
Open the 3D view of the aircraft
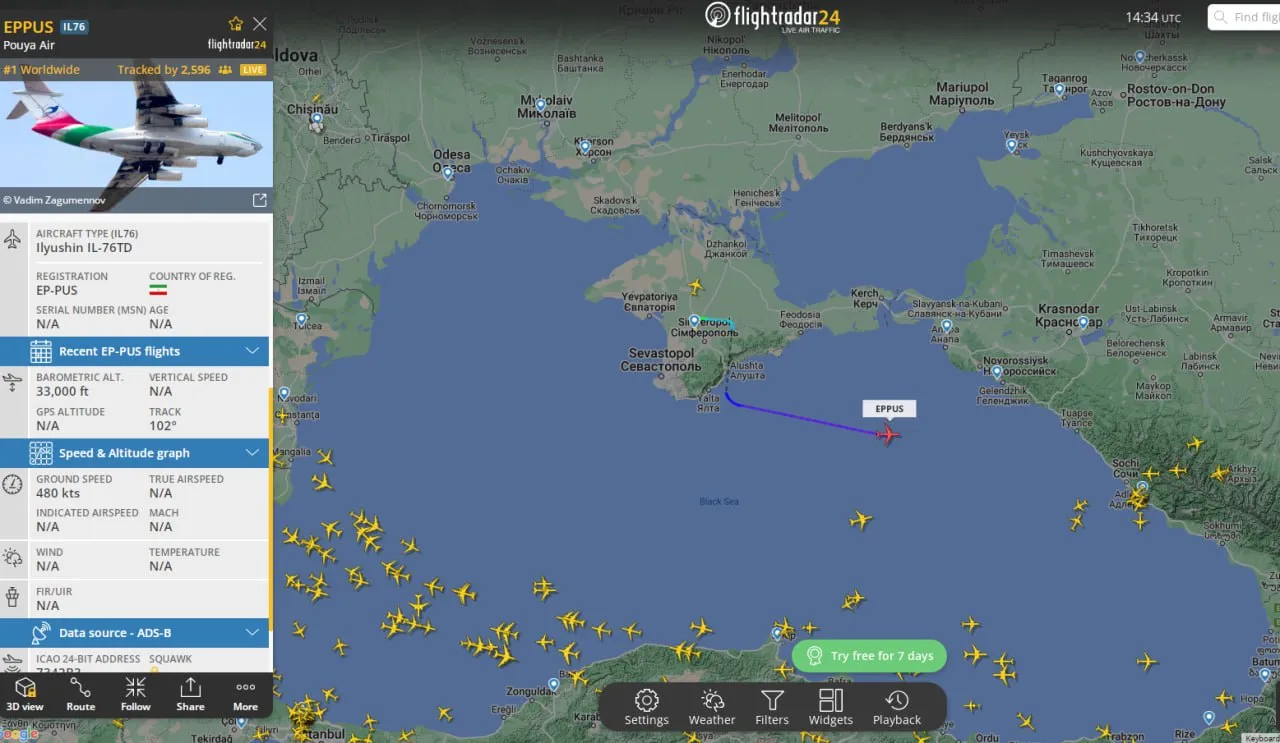coord(26,694)
